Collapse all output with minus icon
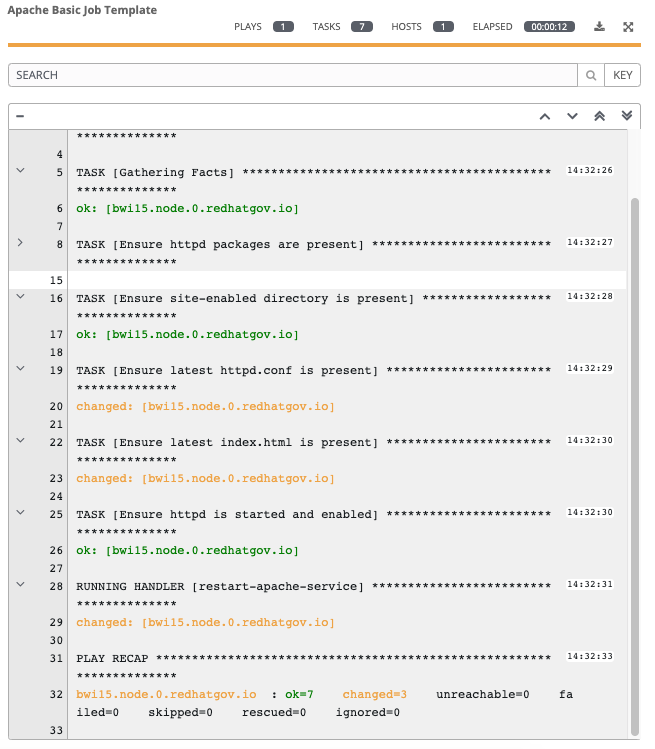 (20, 116)
